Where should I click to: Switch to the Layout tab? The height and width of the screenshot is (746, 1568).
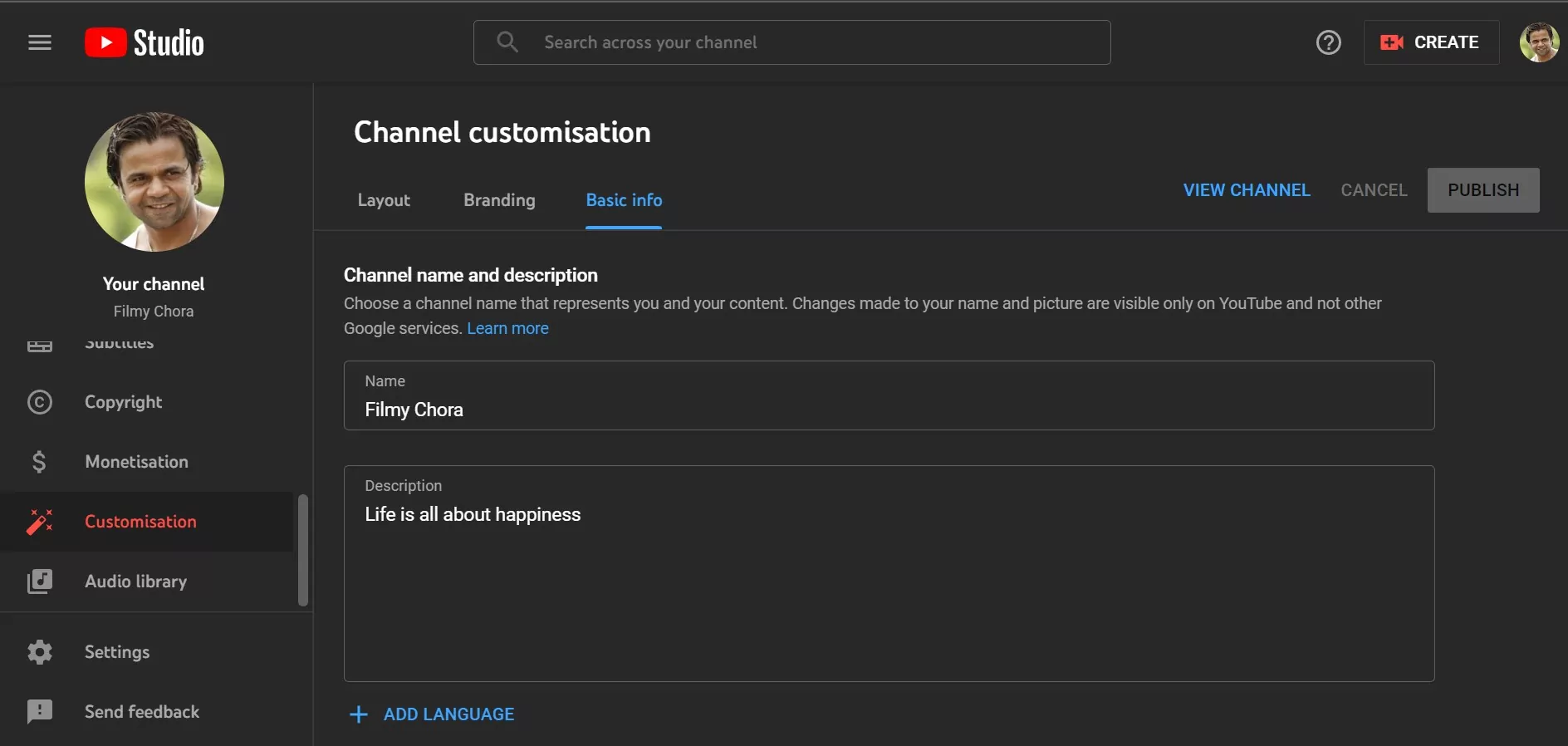point(384,200)
